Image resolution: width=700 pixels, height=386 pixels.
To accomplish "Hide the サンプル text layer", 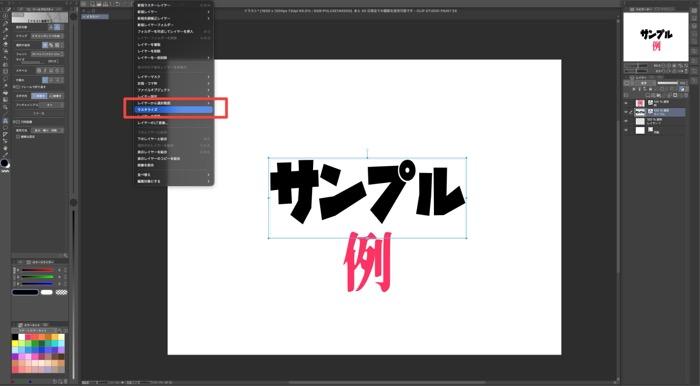I will click(x=626, y=112).
